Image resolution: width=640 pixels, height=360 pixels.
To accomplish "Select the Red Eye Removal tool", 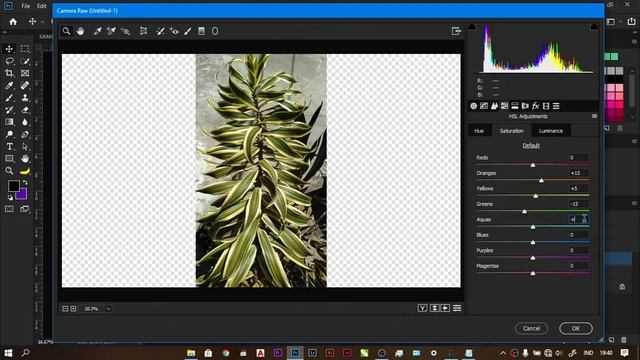I will [174, 31].
